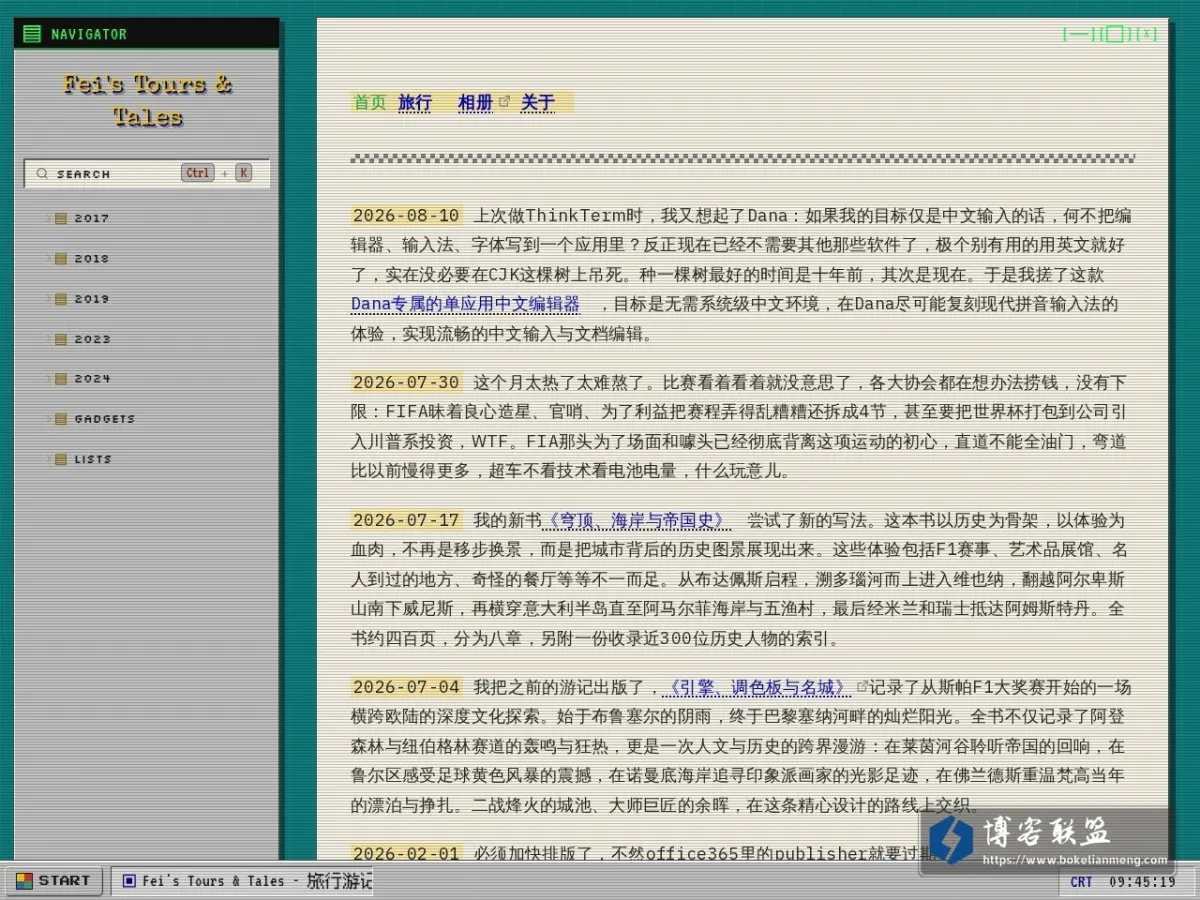1200x900 pixels.
Task: Click the folder icon beside Gadgets
Action: [61, 419]
